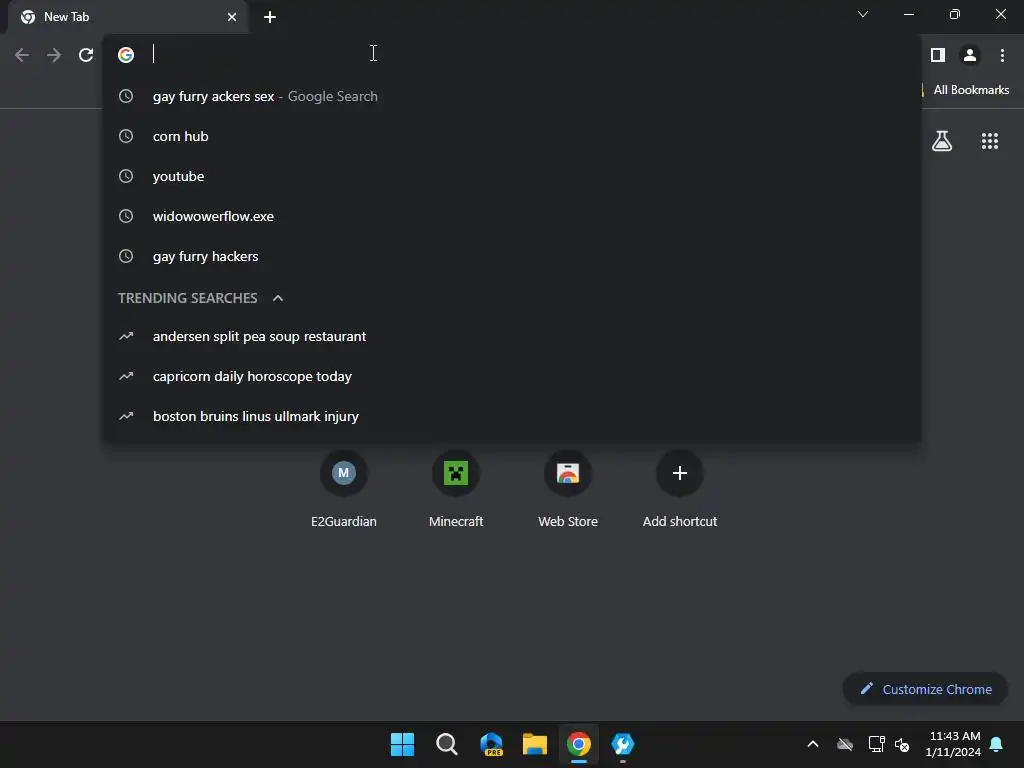Open Windows taskbar search

[447, 744]
